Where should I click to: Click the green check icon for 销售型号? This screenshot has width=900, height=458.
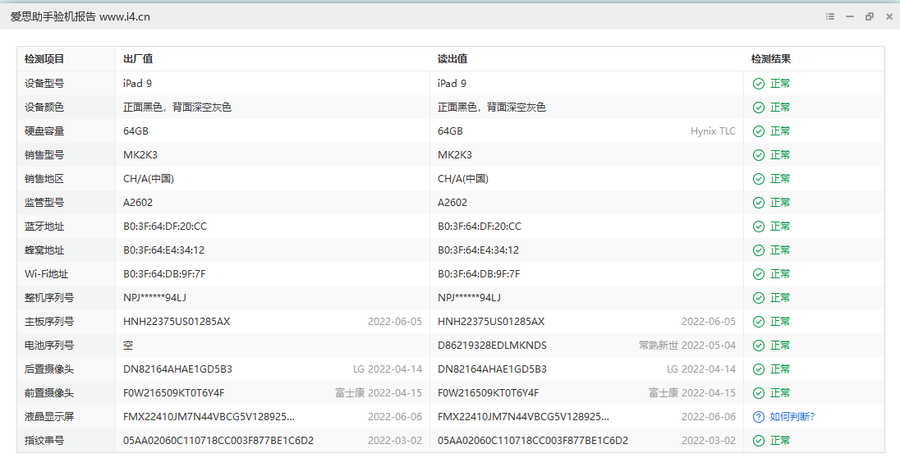point(758,155)
